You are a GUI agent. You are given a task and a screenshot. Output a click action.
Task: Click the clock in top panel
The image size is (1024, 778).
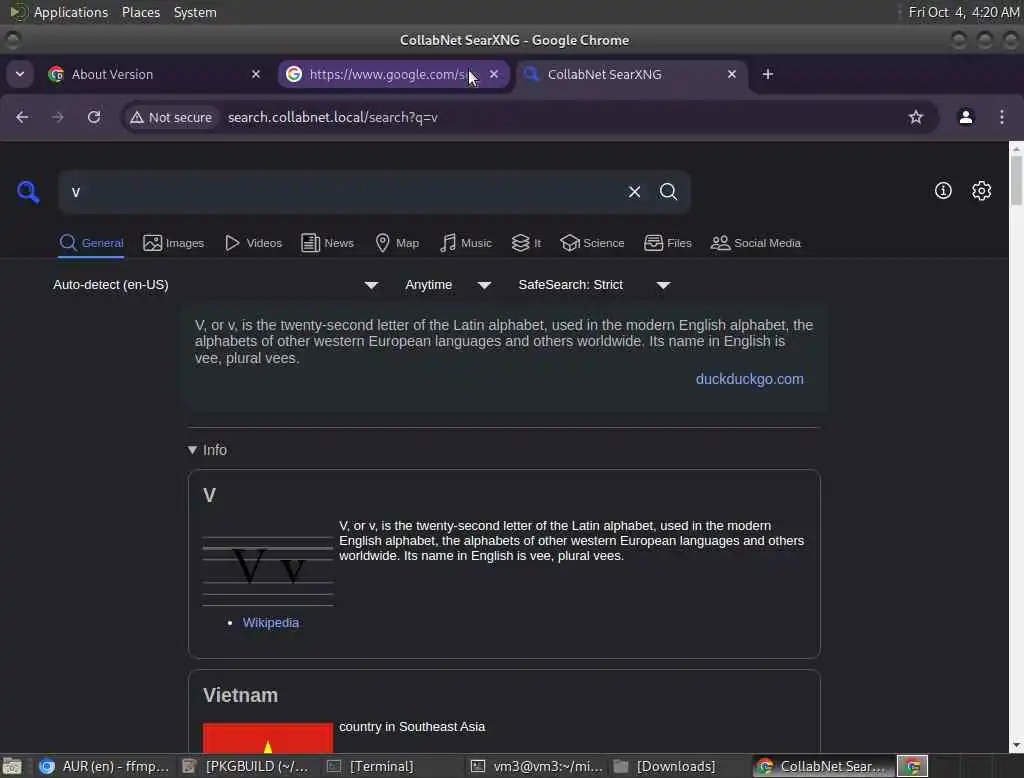point(963,12)
